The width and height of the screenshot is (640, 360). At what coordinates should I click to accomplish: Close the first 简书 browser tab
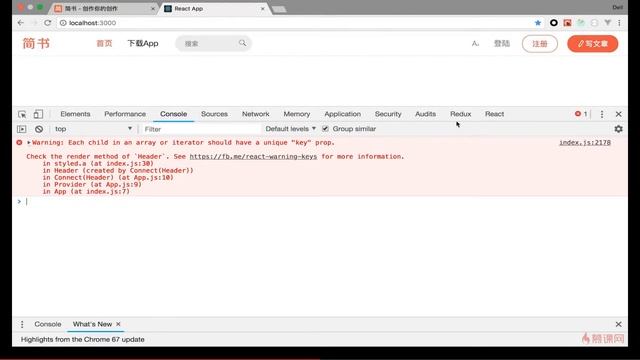tap(153, 9)
